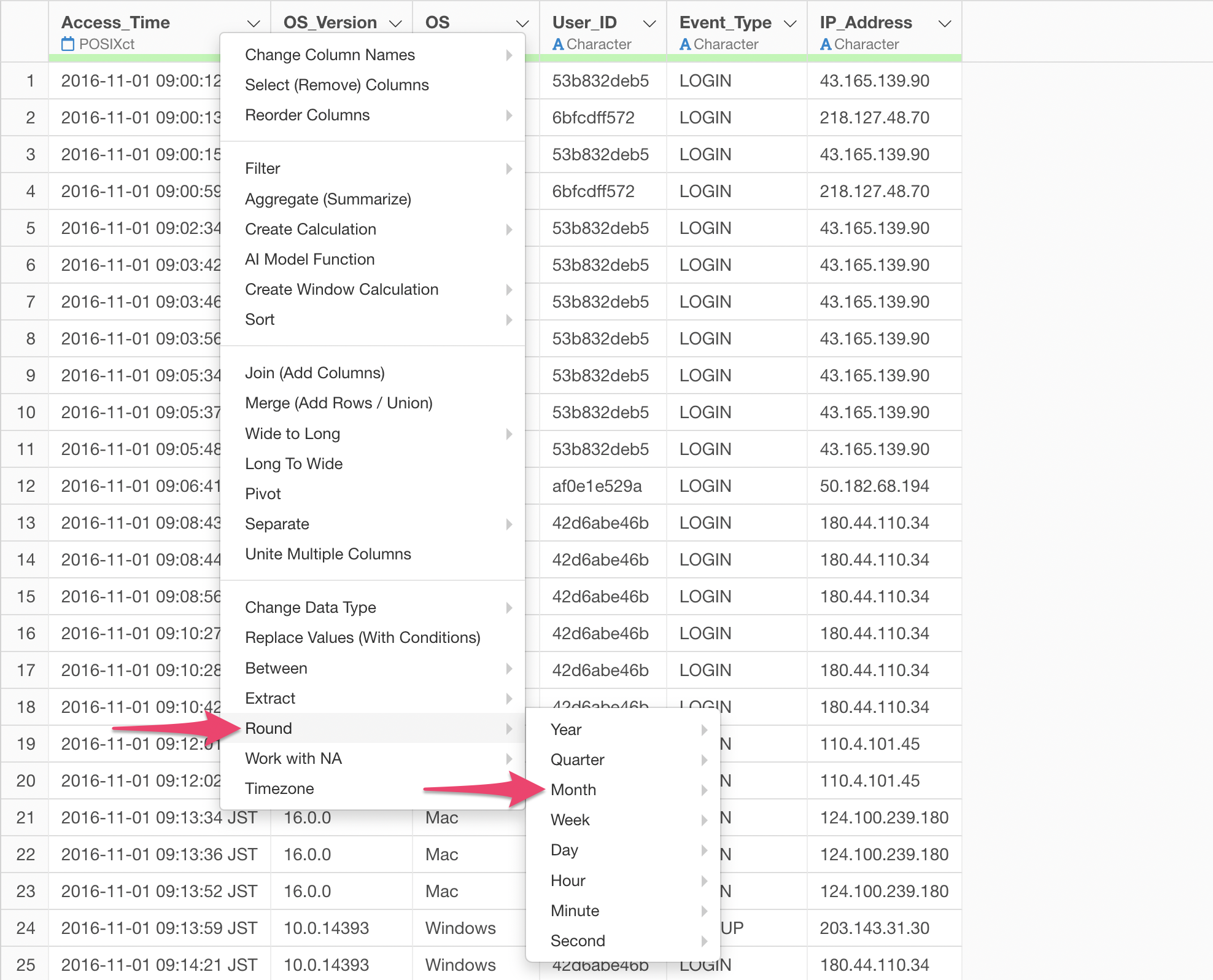Viewport: 1213px width, 980px height.
Task: Expand the Week submenu arrow
Action: pos(704,820)
